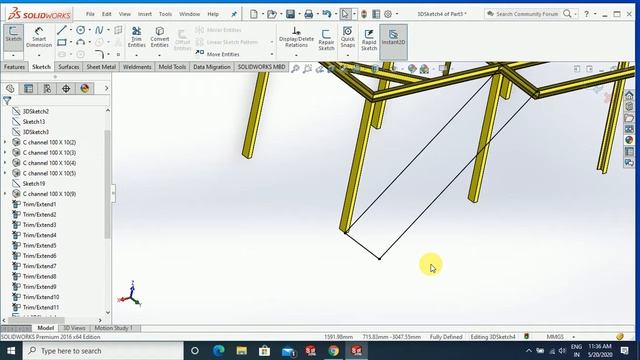Click the Rebuild traffic light icon

click(364, 14)
